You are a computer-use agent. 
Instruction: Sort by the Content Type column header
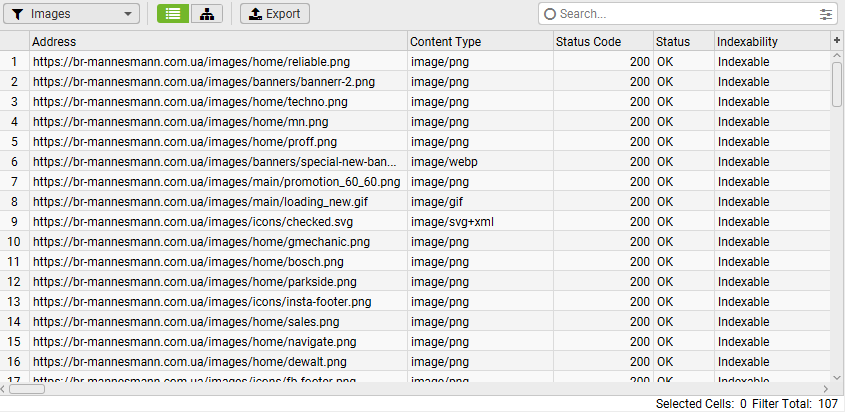[480, 41]
